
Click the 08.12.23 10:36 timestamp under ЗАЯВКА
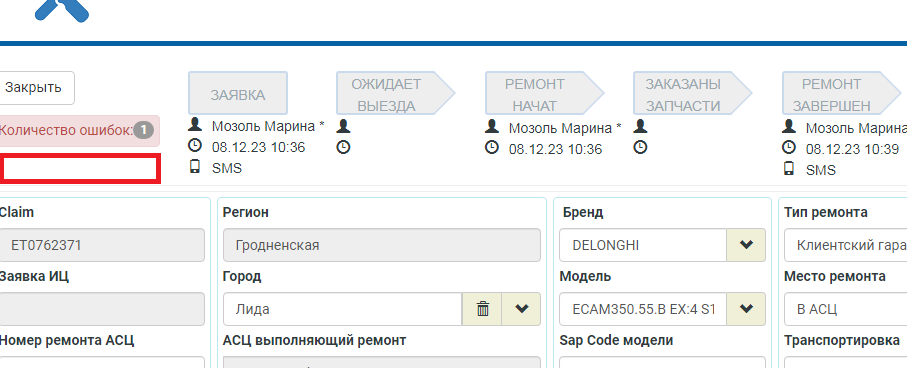tap(258, 147)
